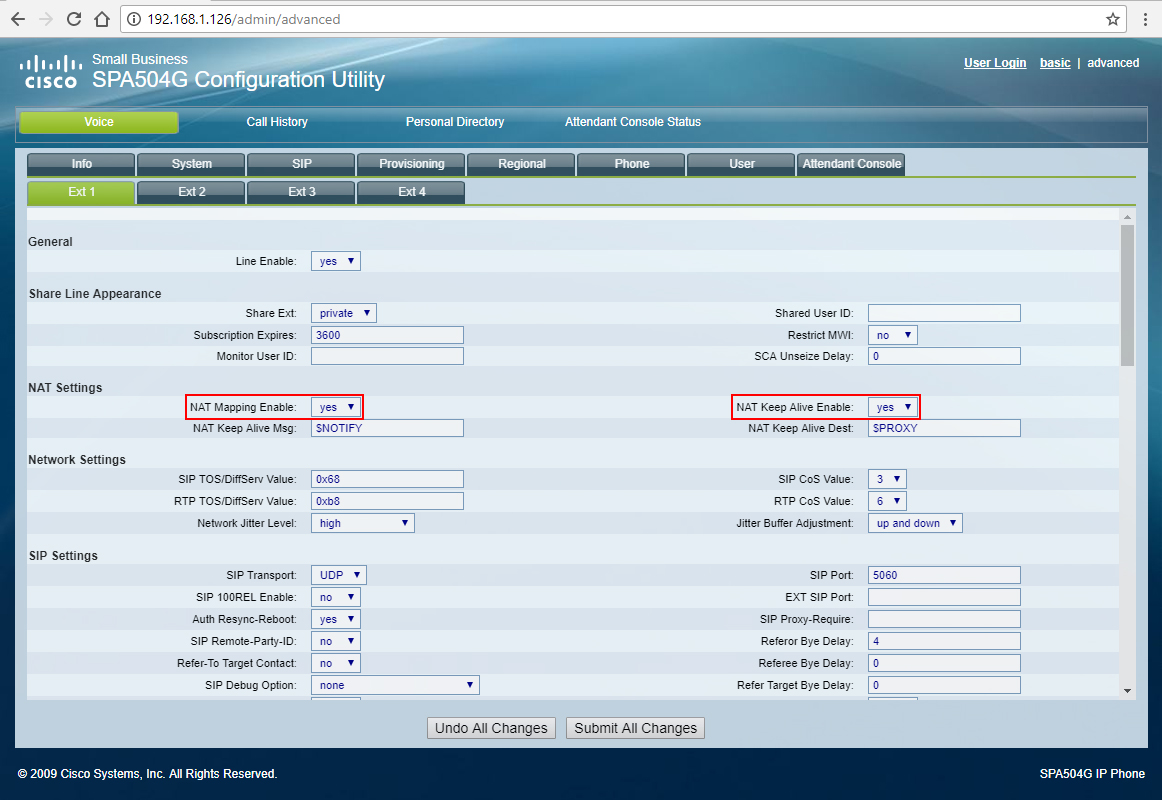Click the Subscription Expires field
Screen dimensions: 1162x800
click(x=388, y=336)
